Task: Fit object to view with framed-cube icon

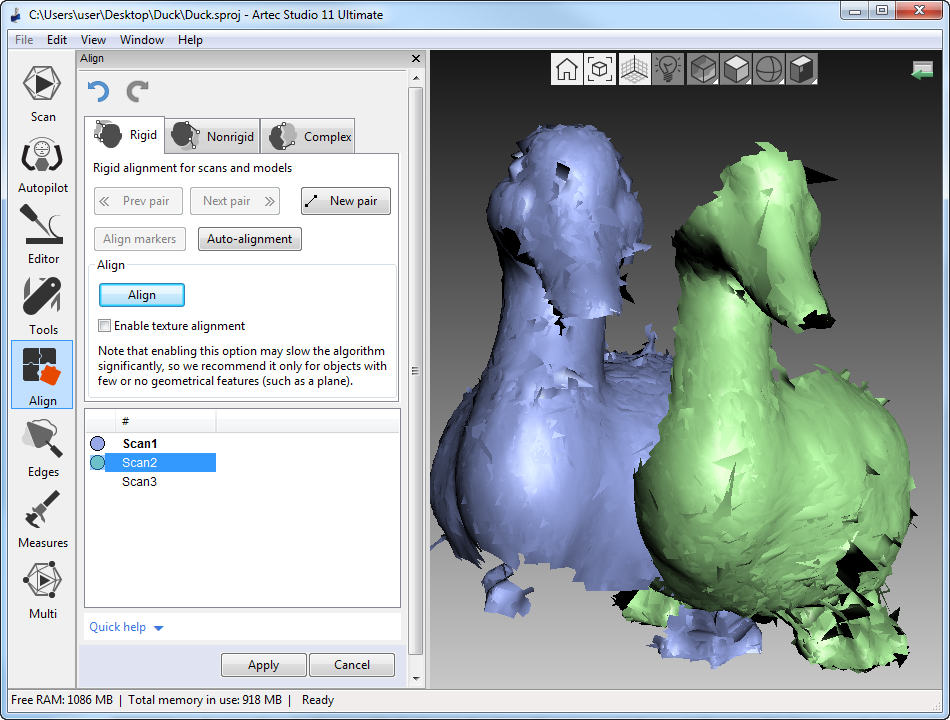Action: (x=600, y=69)
